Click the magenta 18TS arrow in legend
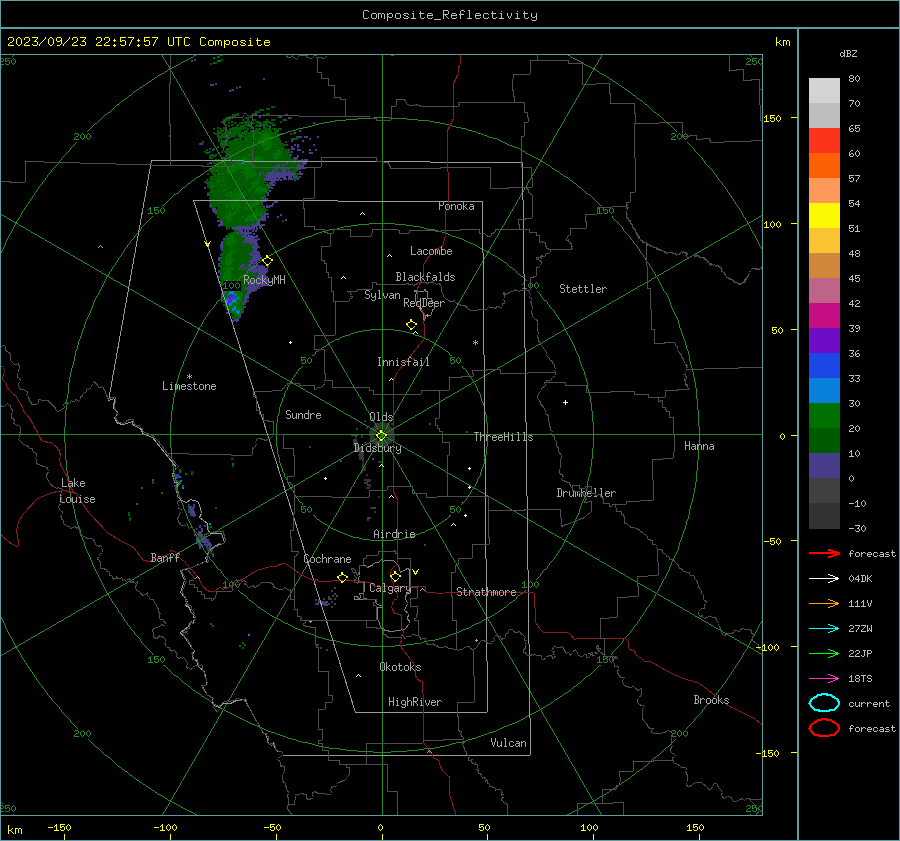This screenshot has width=900, height=841. (824, 679)
